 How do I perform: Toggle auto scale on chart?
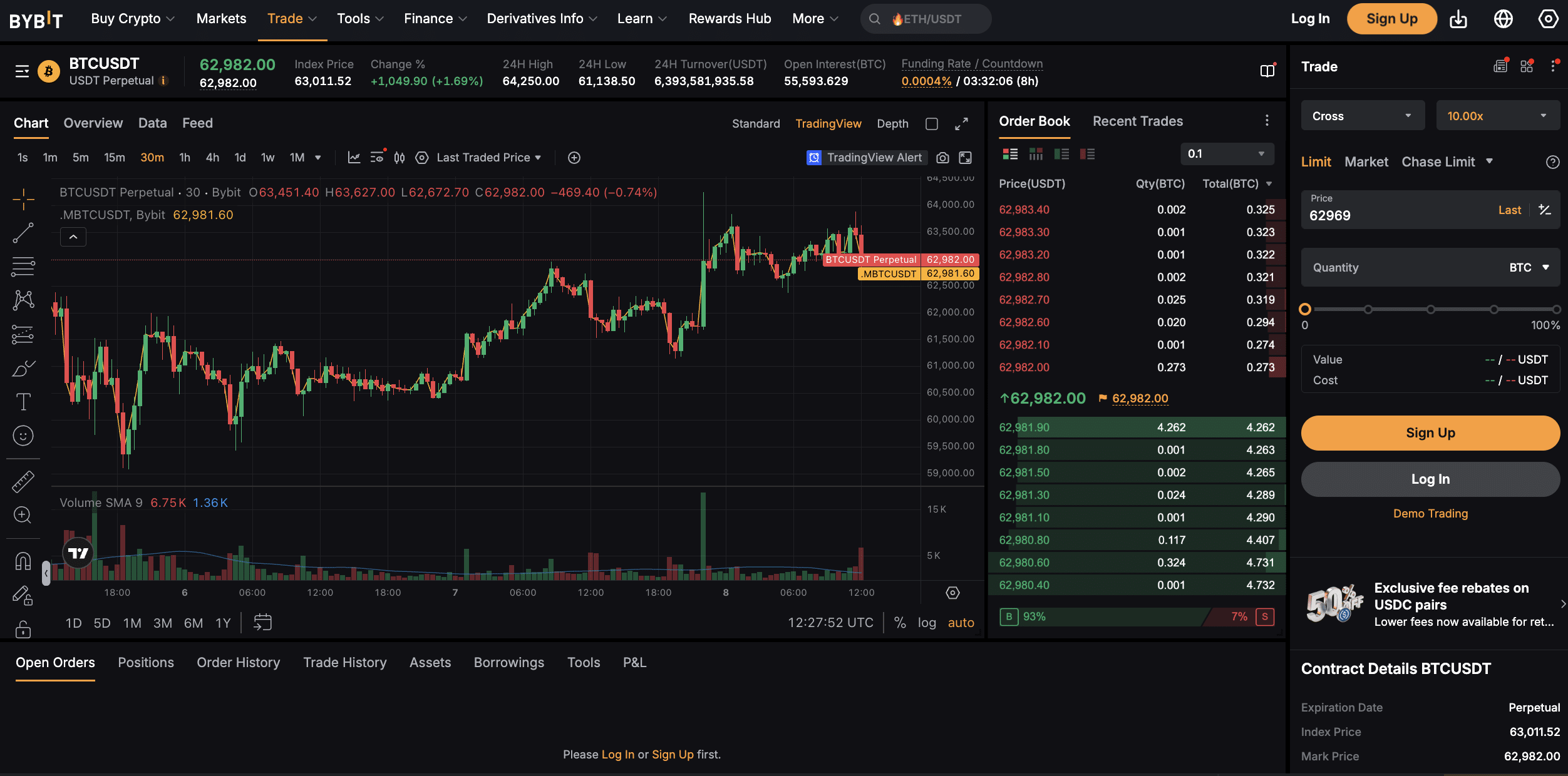point(961,623)
